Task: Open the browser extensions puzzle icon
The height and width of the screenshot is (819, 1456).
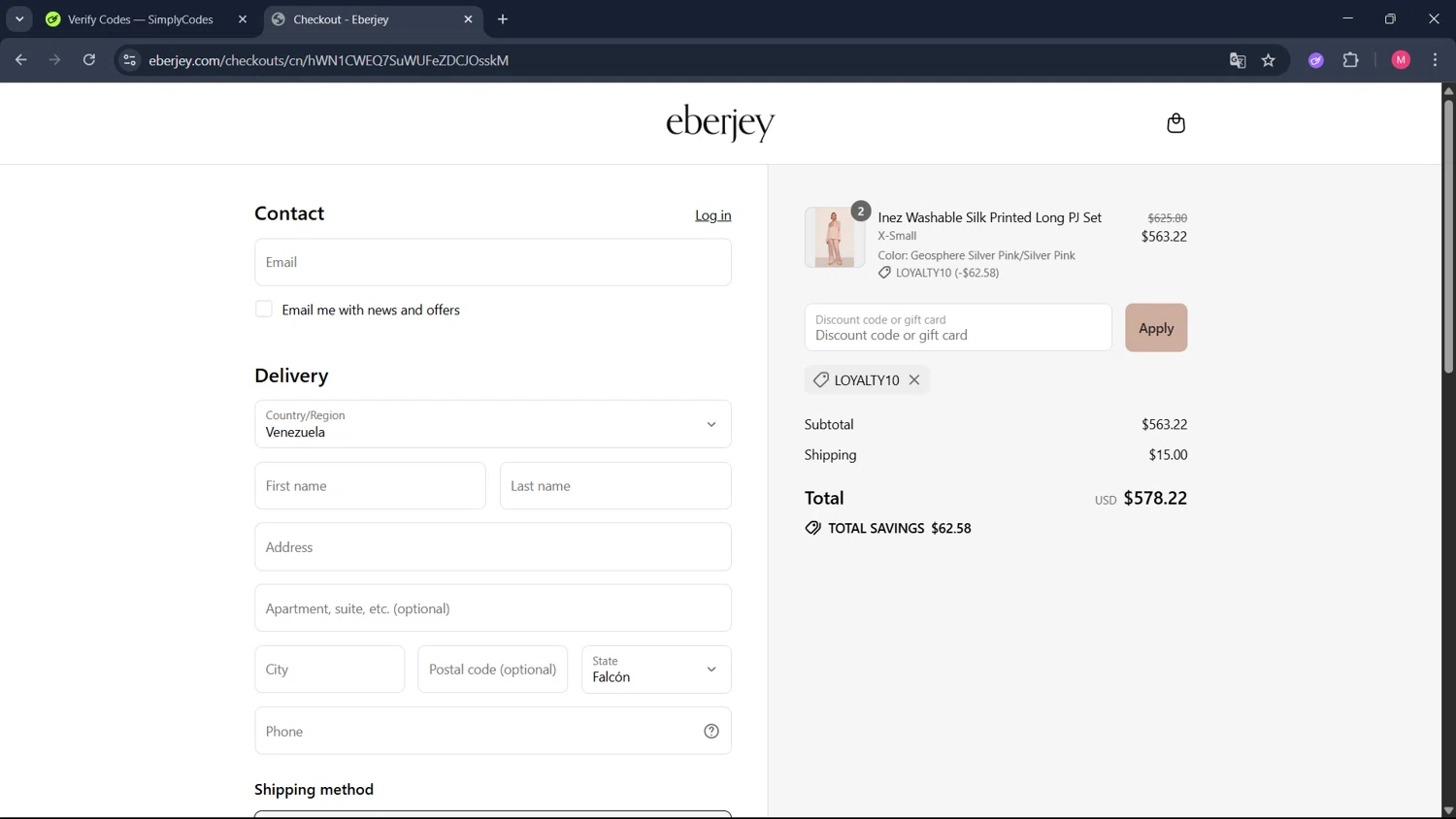Action: tap(1350, 60)
